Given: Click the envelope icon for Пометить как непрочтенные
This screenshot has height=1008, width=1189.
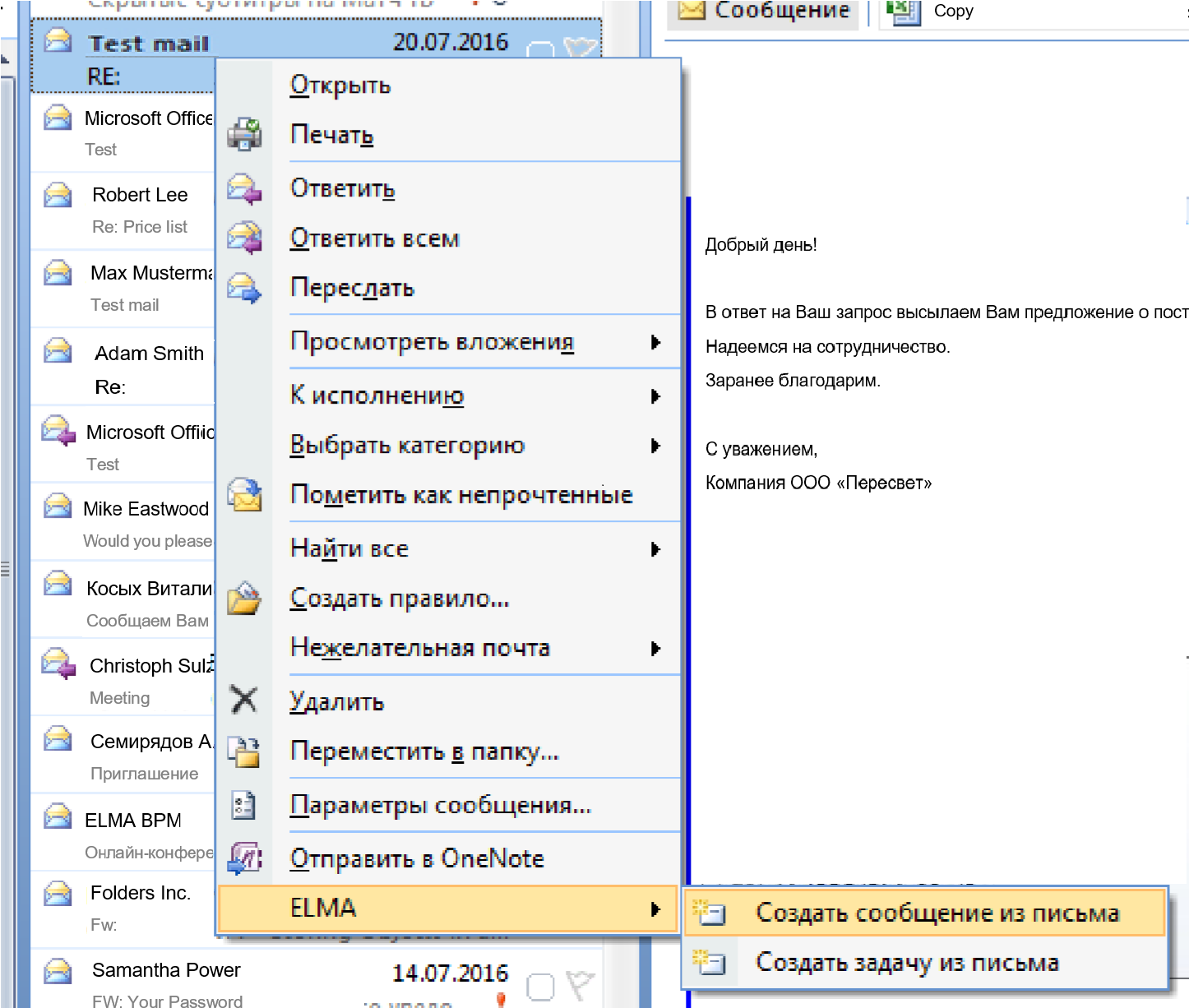Looking at the screenshot, I should [x=244, y=495].
